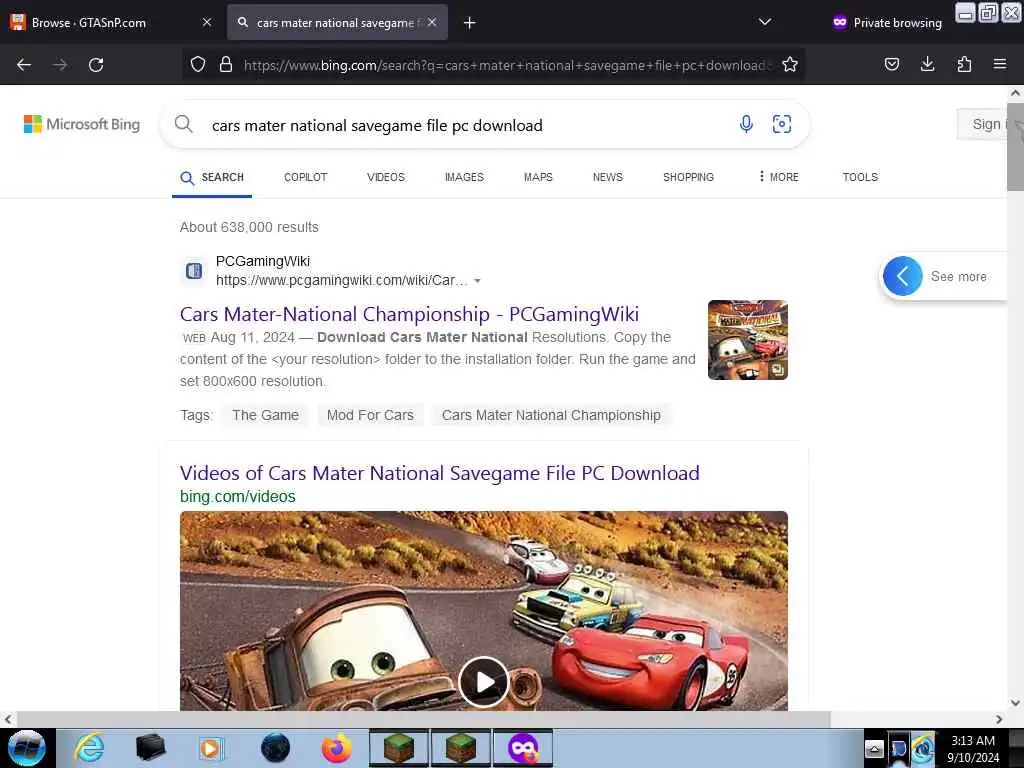Click the taskbar clock 3:13 AM

[972, 741]
